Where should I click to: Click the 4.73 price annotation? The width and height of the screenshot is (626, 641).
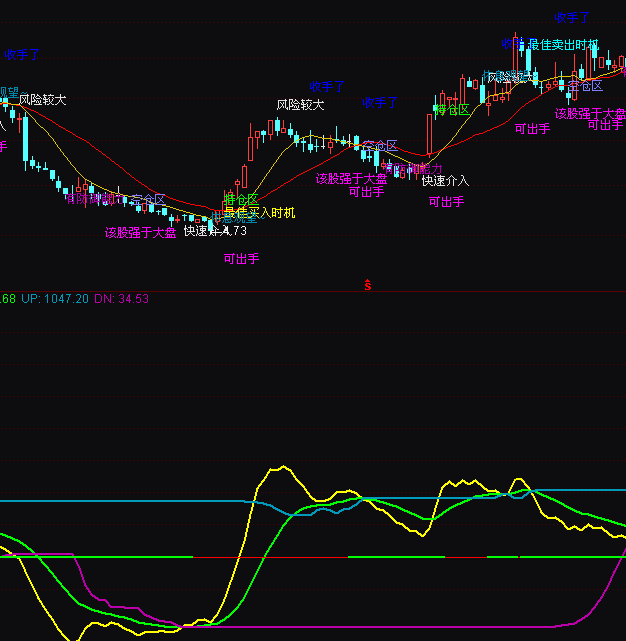click(233, 231)
